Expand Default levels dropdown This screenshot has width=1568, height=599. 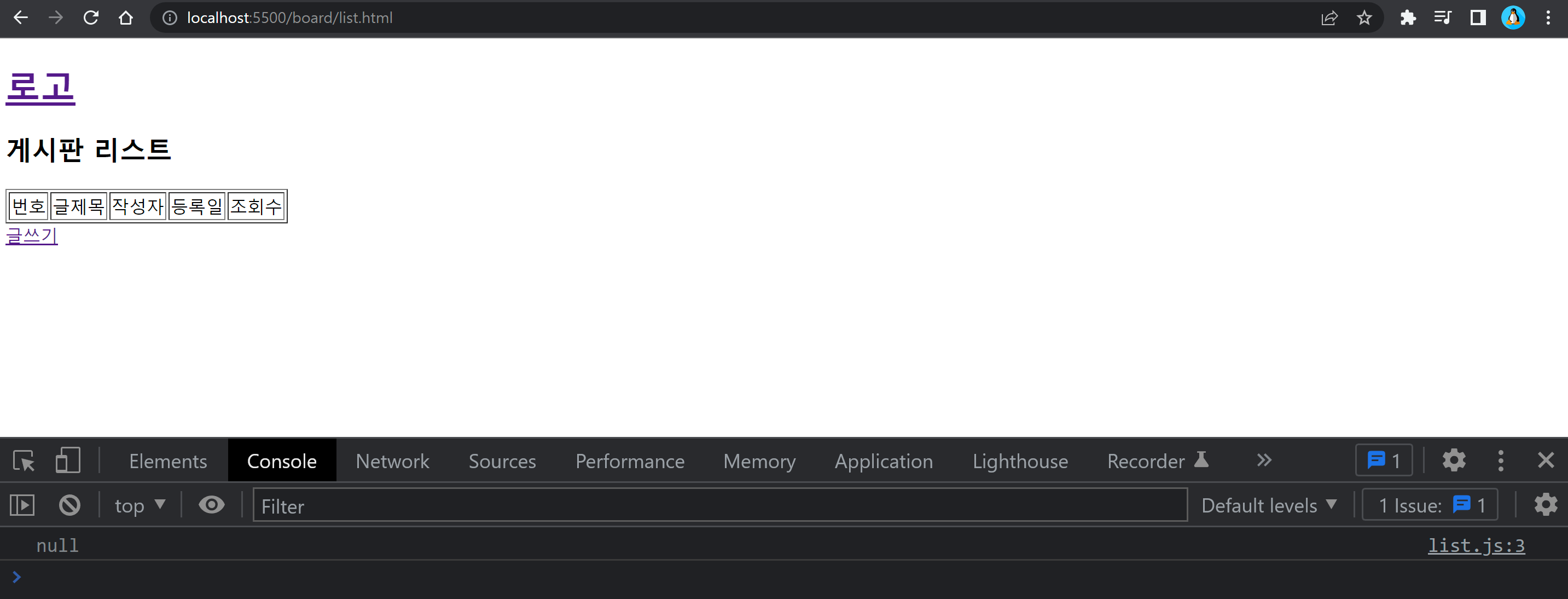(x=1269, y=505)
